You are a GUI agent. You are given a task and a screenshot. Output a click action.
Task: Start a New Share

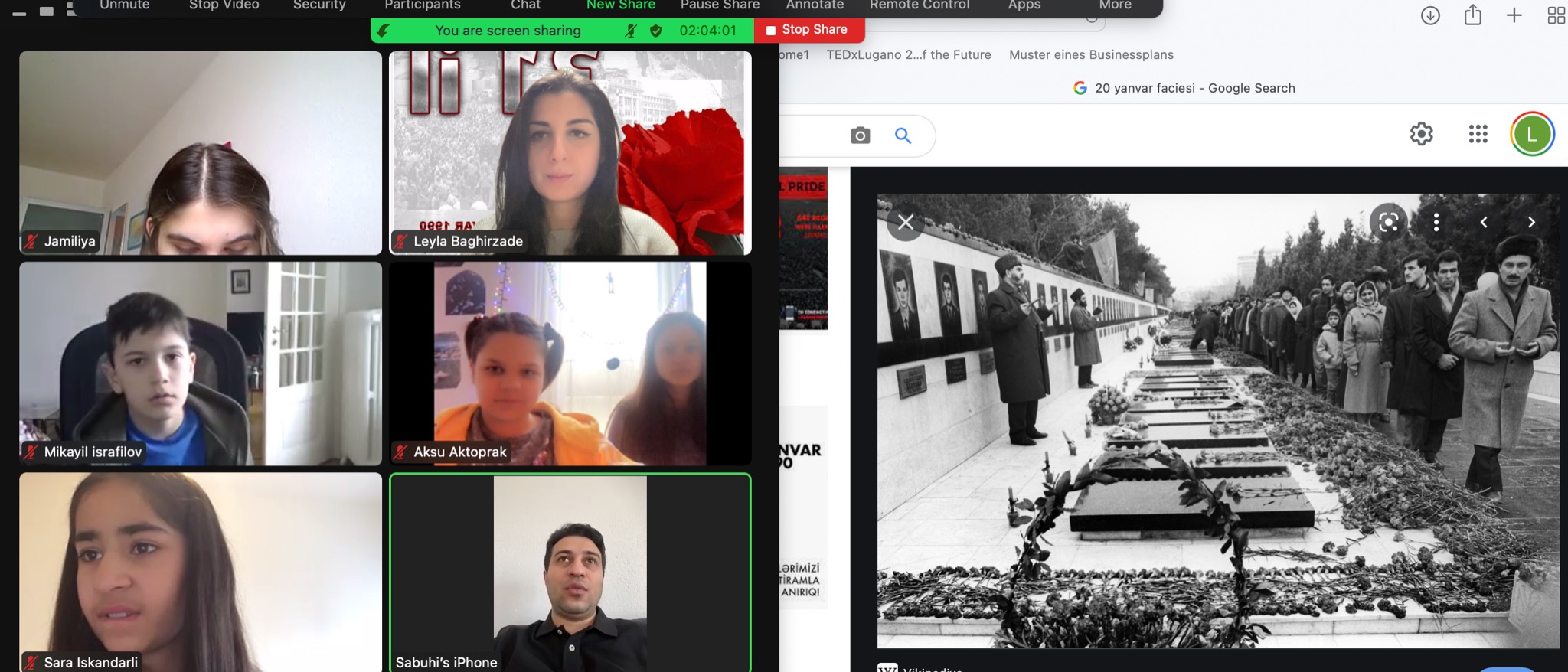coord(620,5)
